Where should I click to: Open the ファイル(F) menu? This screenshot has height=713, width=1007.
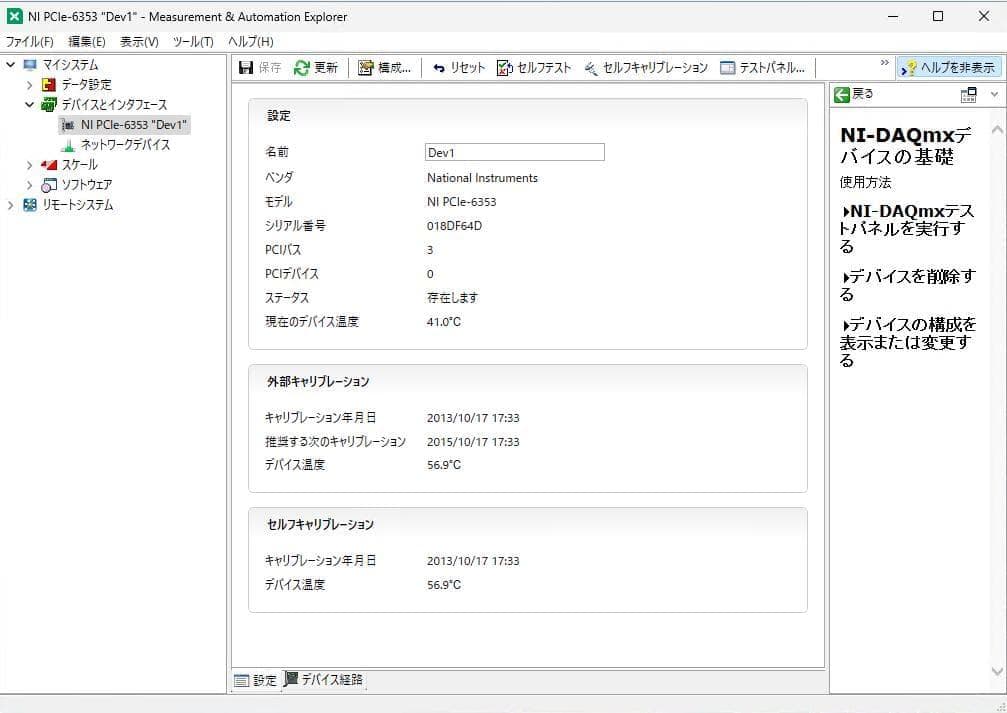pyautogui.click(x=30, y=42)
